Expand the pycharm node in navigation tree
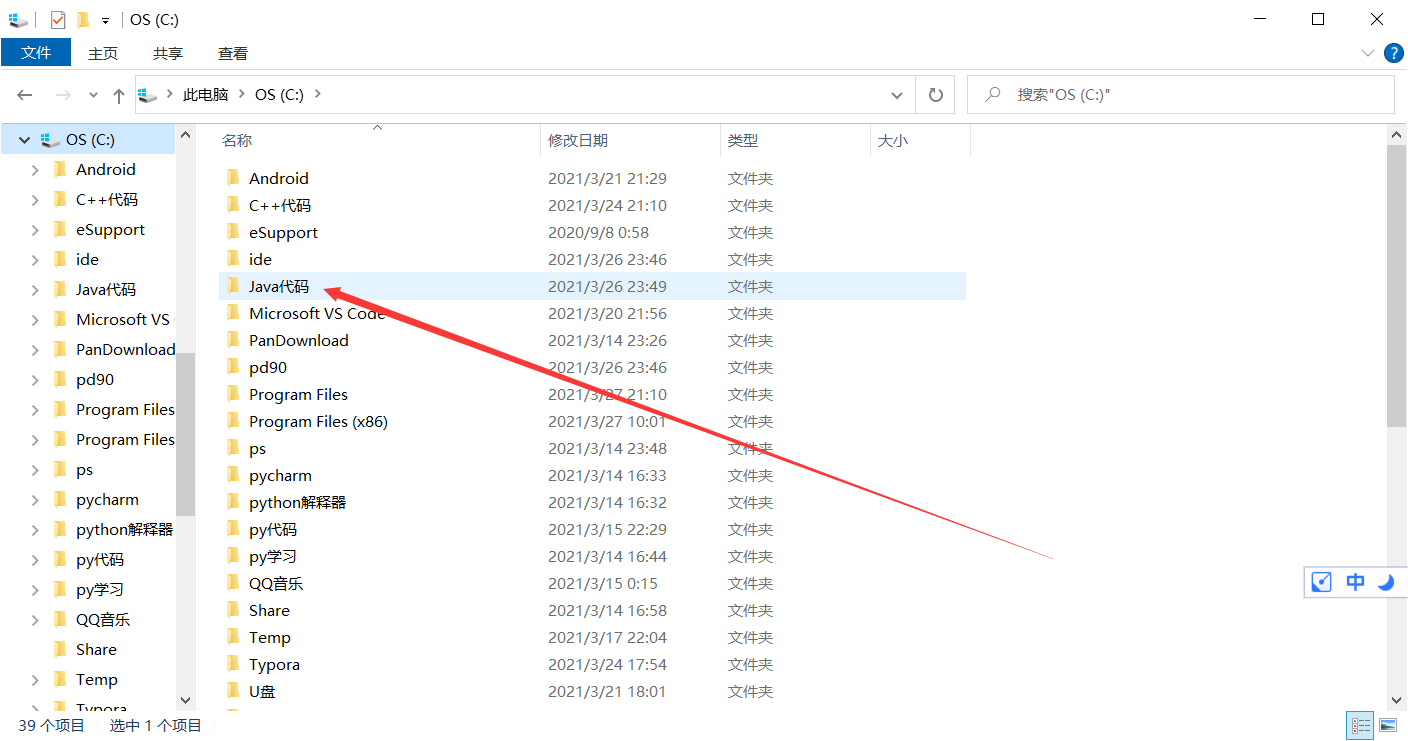Image resolution: width=1408 pixels, height=741 pixels. 35,500
